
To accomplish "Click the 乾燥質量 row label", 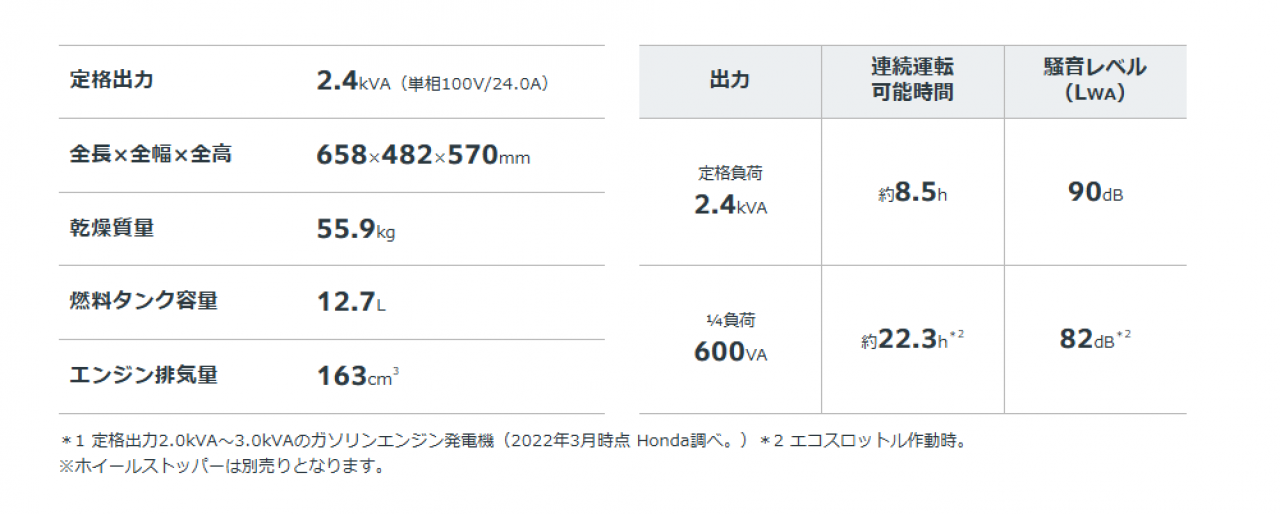I will tap(112, 229).
